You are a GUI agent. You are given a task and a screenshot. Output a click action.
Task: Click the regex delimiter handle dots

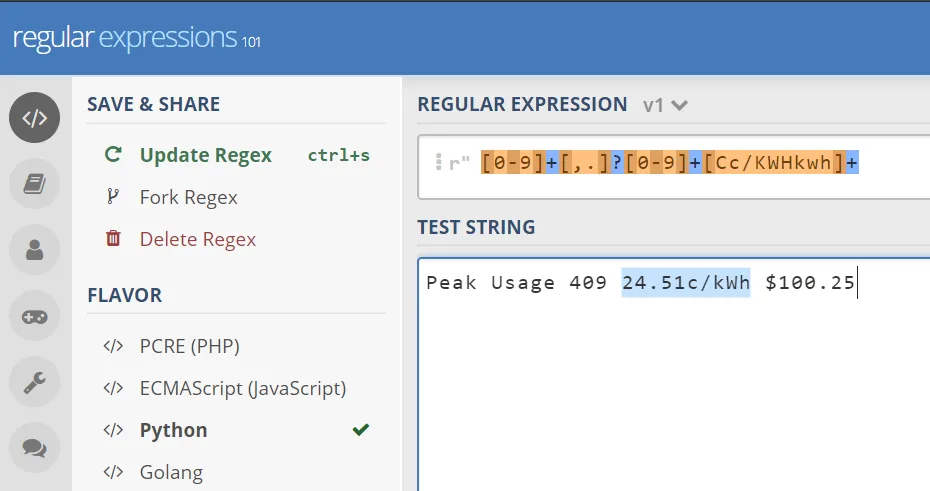tap(438, 163)
